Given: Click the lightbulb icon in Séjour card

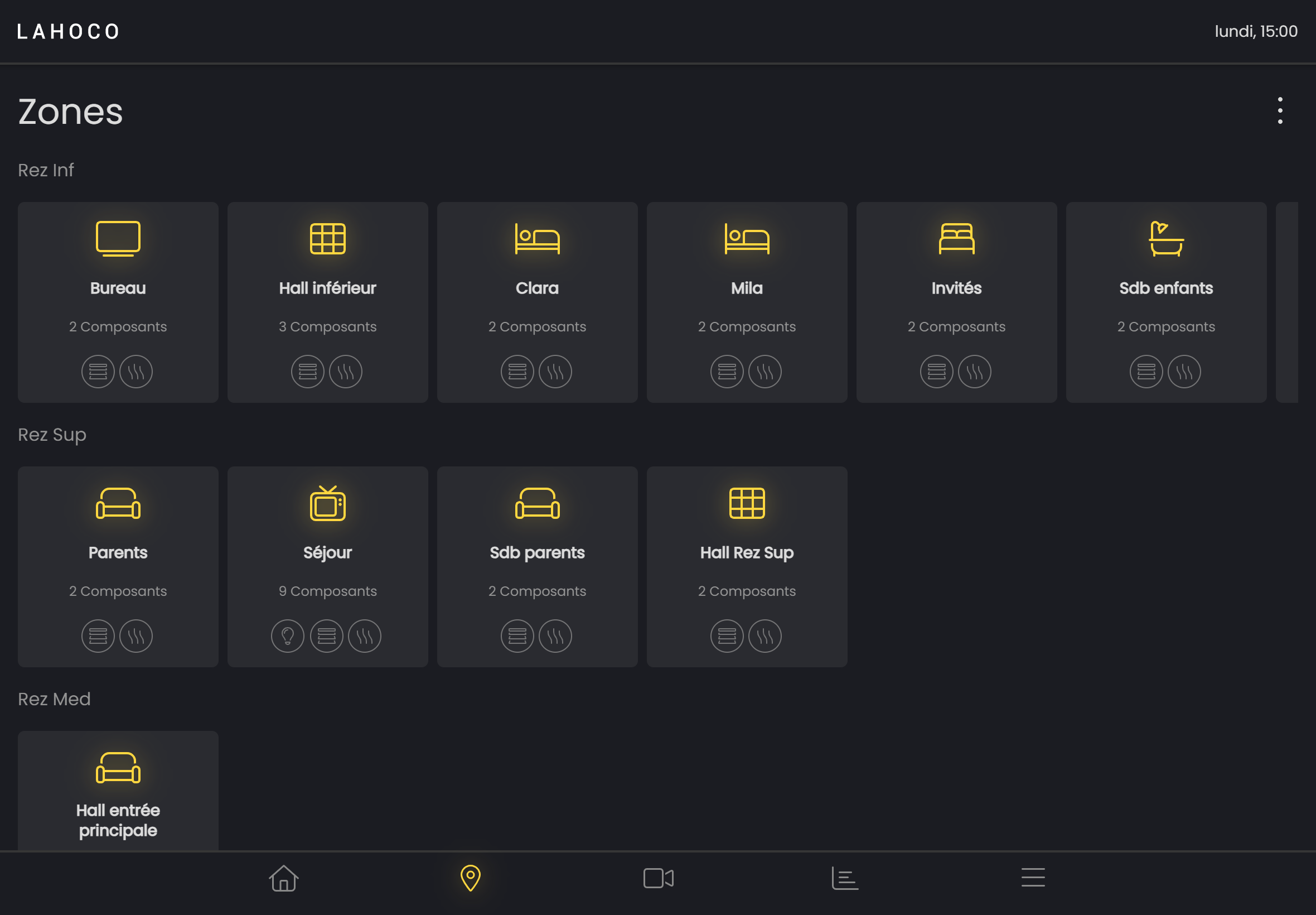Looking at the screenshot, I should 288,636.
